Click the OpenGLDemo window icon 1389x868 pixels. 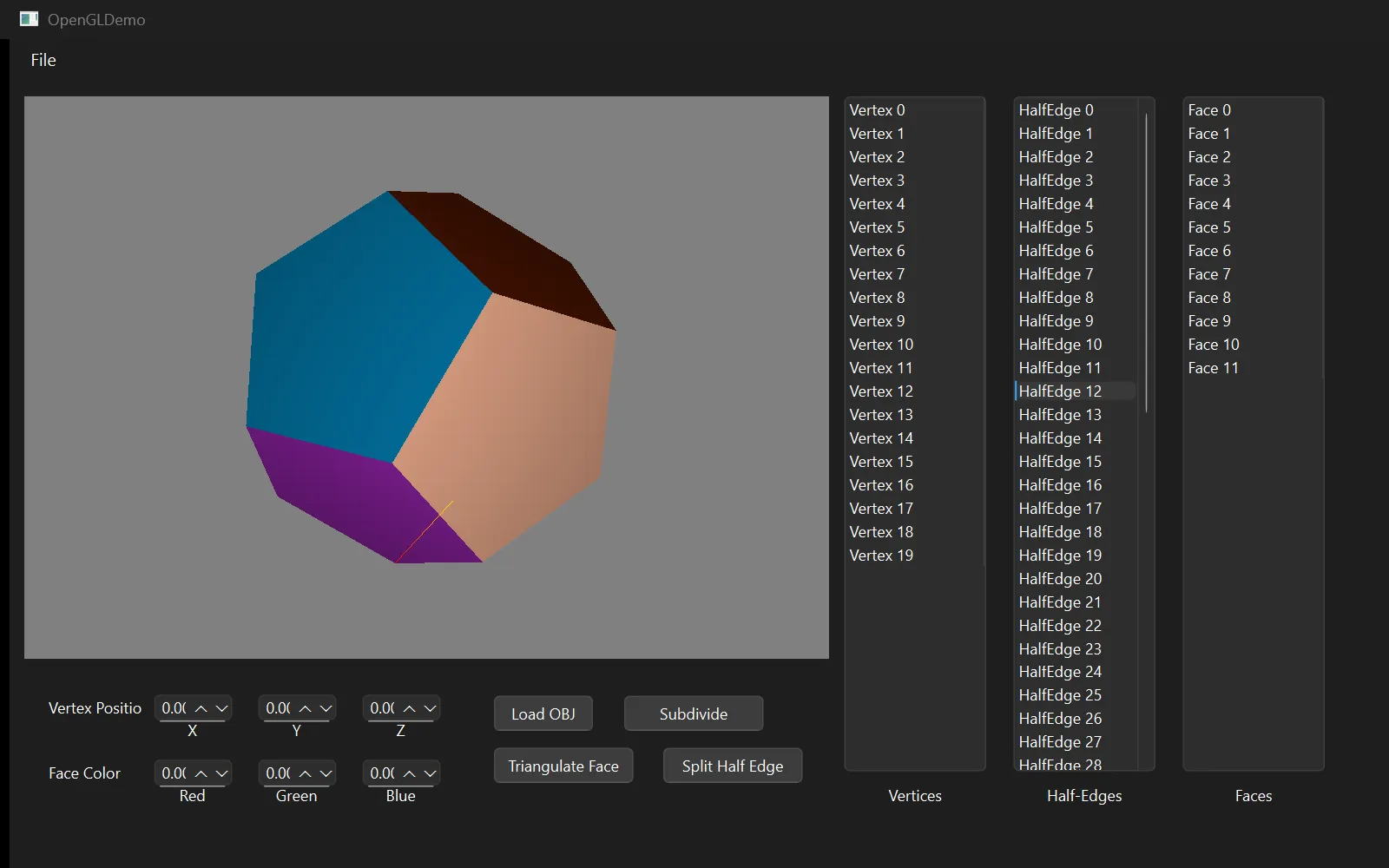29,19
